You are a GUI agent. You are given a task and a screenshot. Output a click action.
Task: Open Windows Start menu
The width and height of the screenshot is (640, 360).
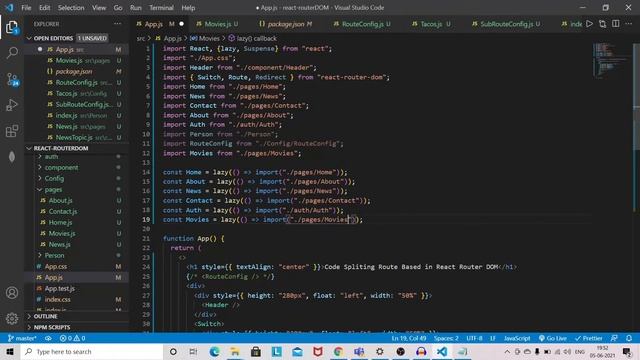(10, 351)
